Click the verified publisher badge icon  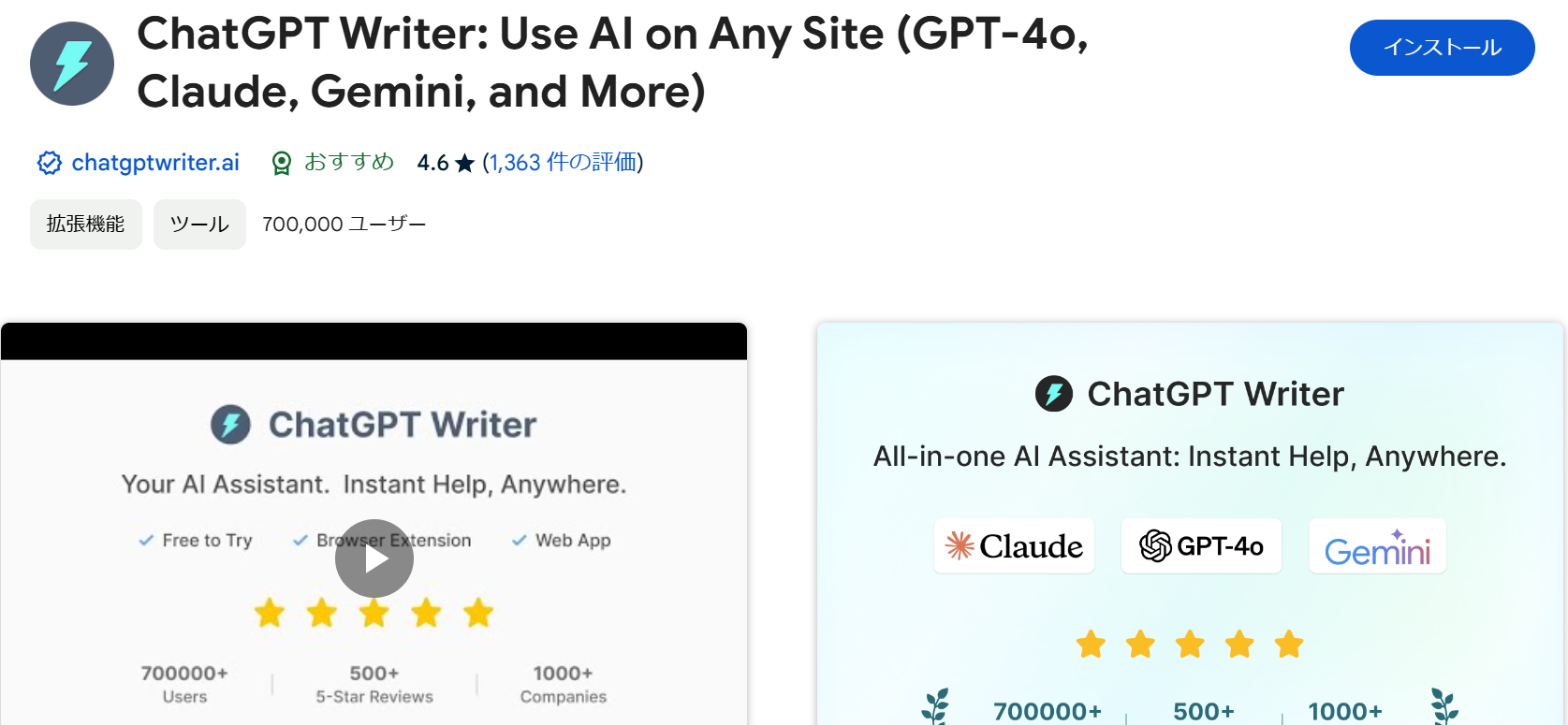click(x=49, y=162)
